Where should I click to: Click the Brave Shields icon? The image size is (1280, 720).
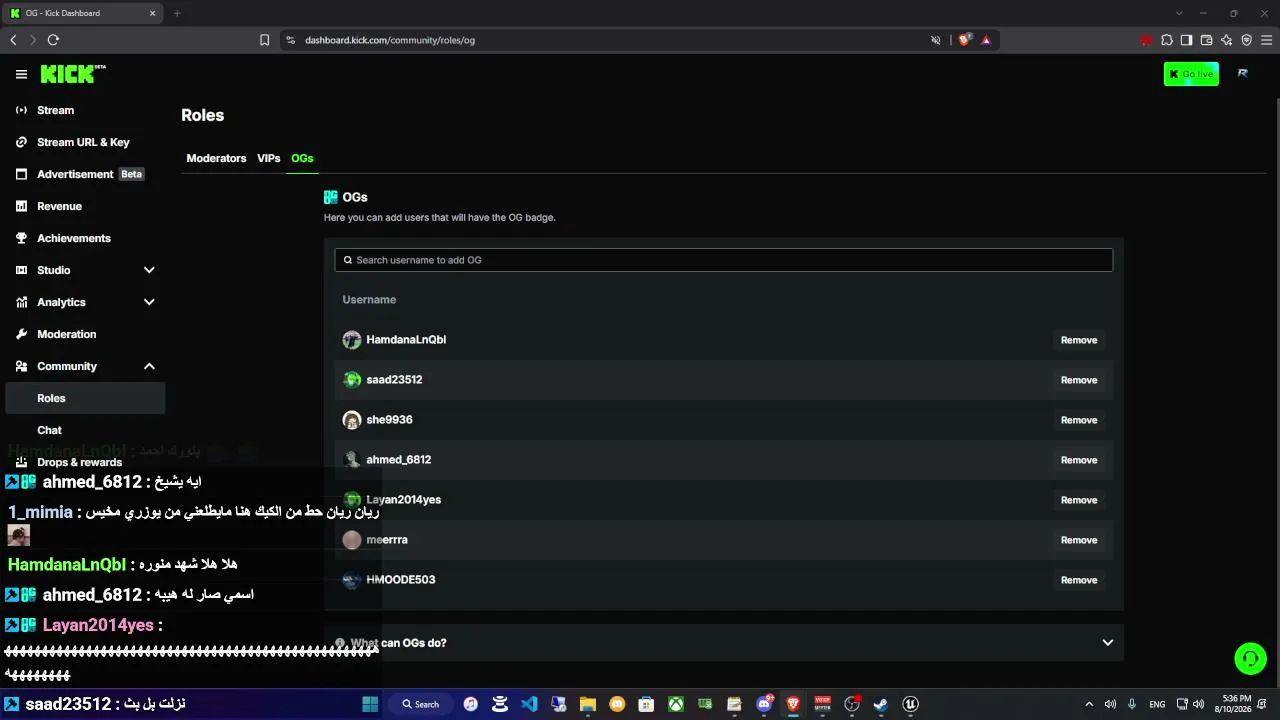(964, 40)
